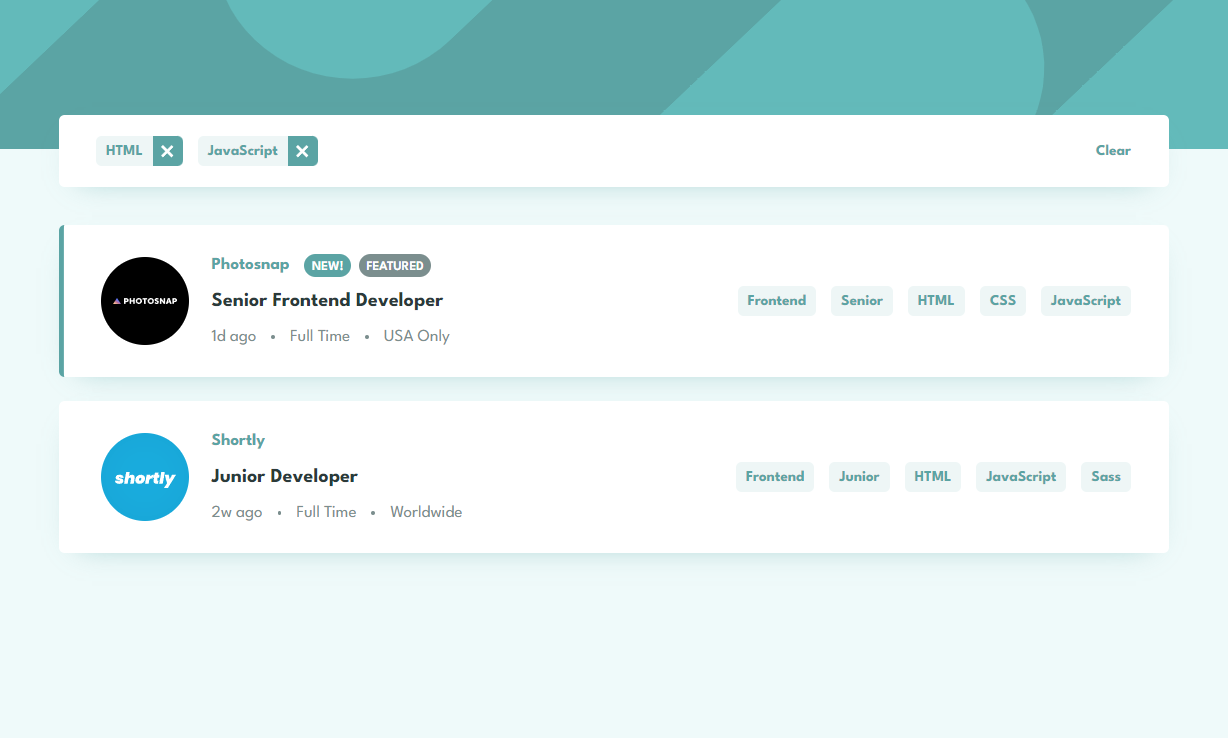The height and width of the screenshot is (738, 1228).
Task: Select the Frontend tag on Photosnap listing
Action: [x=776, y=301]
